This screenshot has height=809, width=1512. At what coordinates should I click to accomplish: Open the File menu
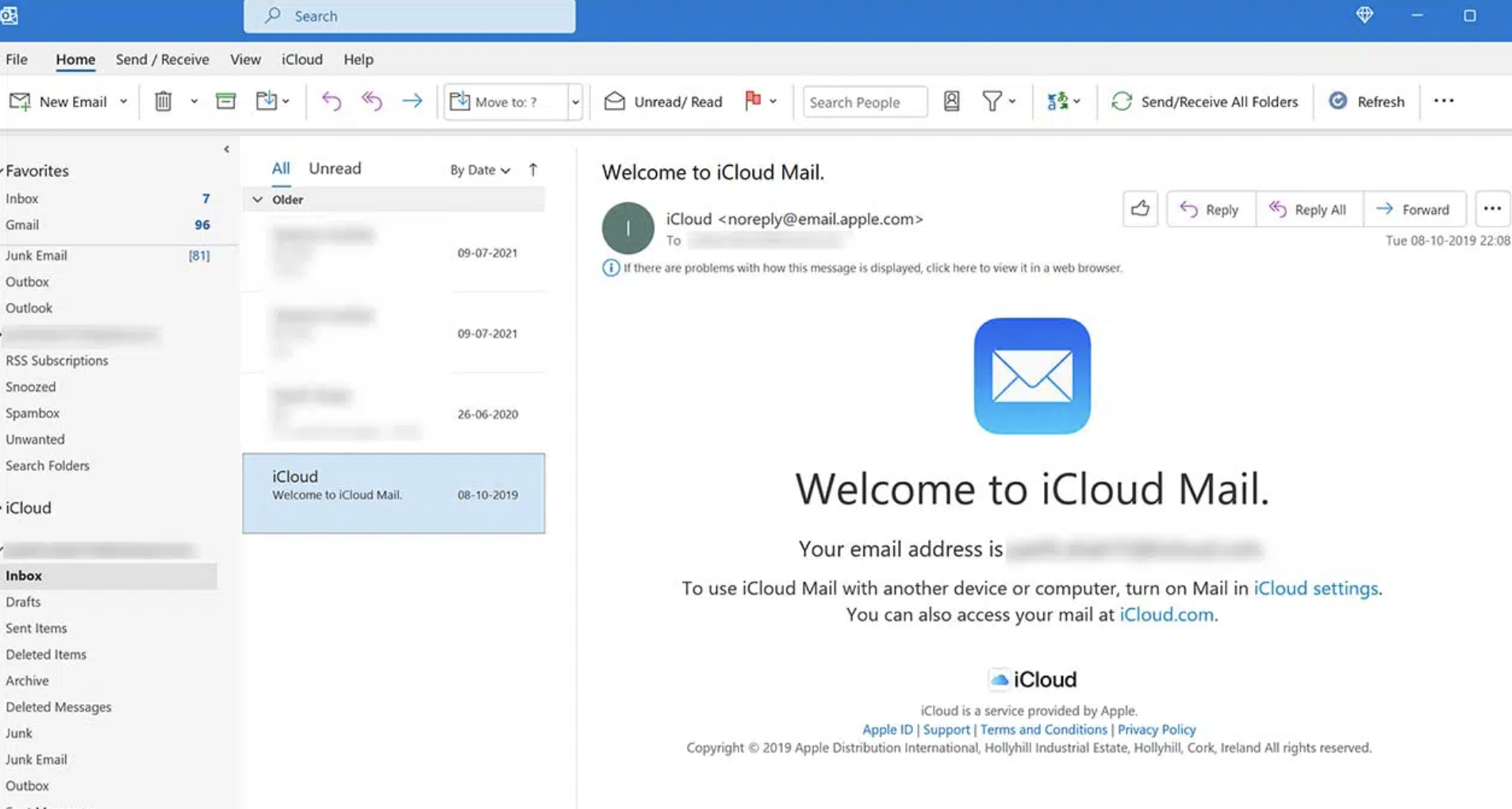17,59
